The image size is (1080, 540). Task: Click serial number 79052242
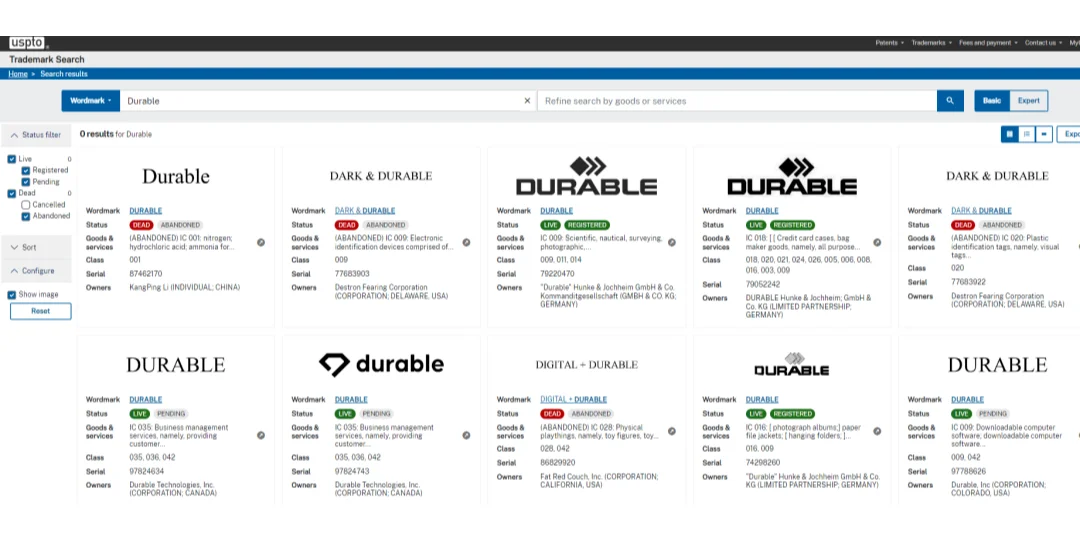pos(763,284)
